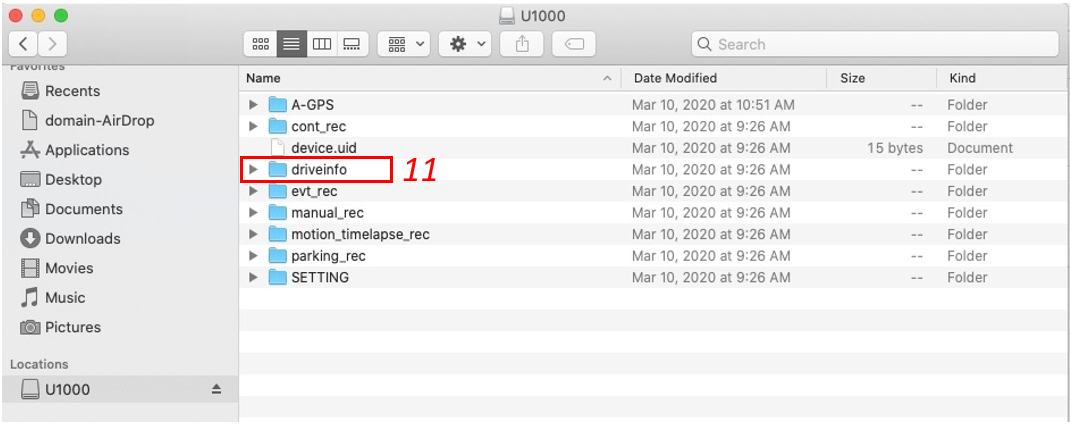Select the manual_rec folder name
Screen dimensions: 1070x425
pyautogui.click(x=327, y=213)
